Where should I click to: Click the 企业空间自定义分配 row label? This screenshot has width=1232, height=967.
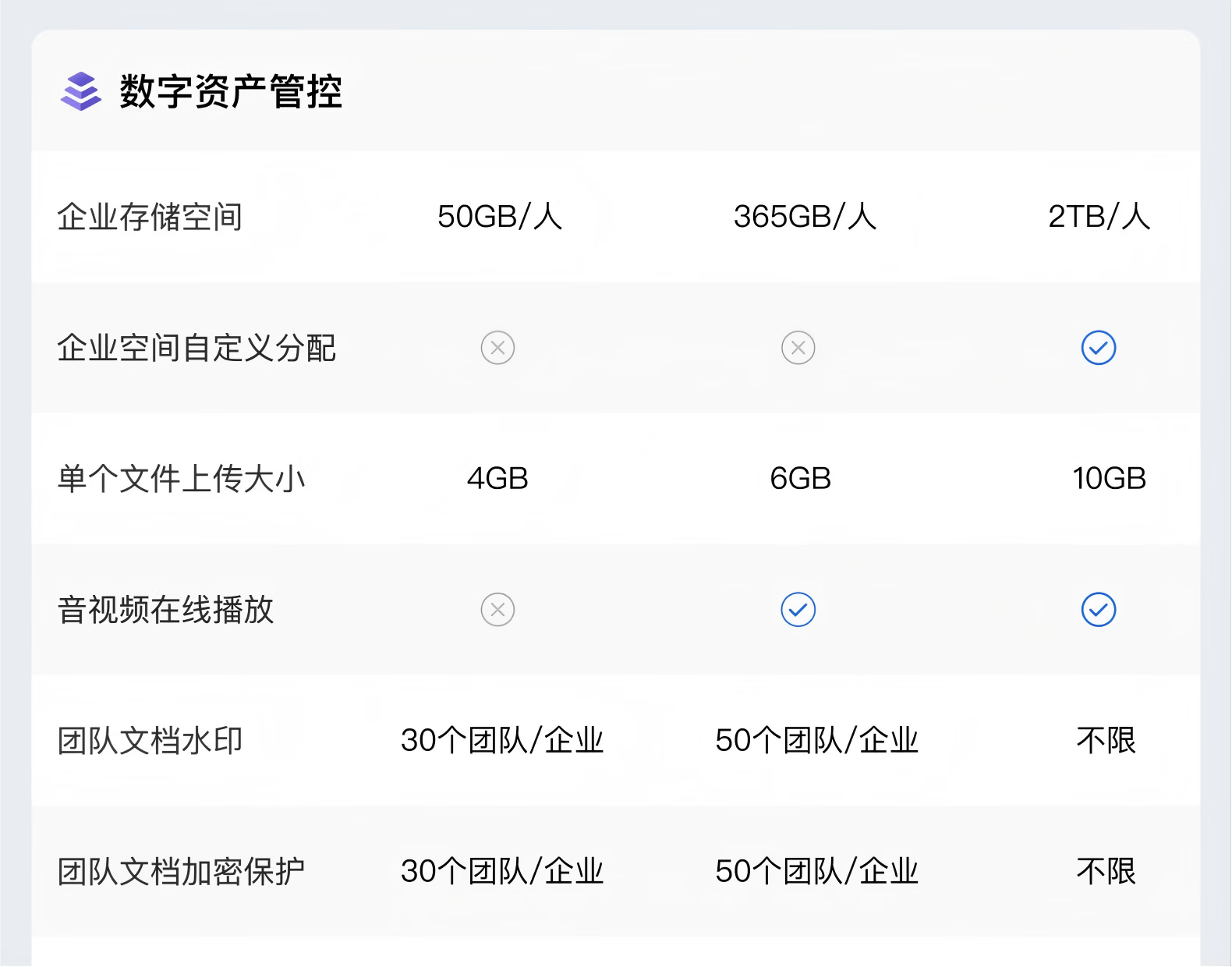(196, 348)
